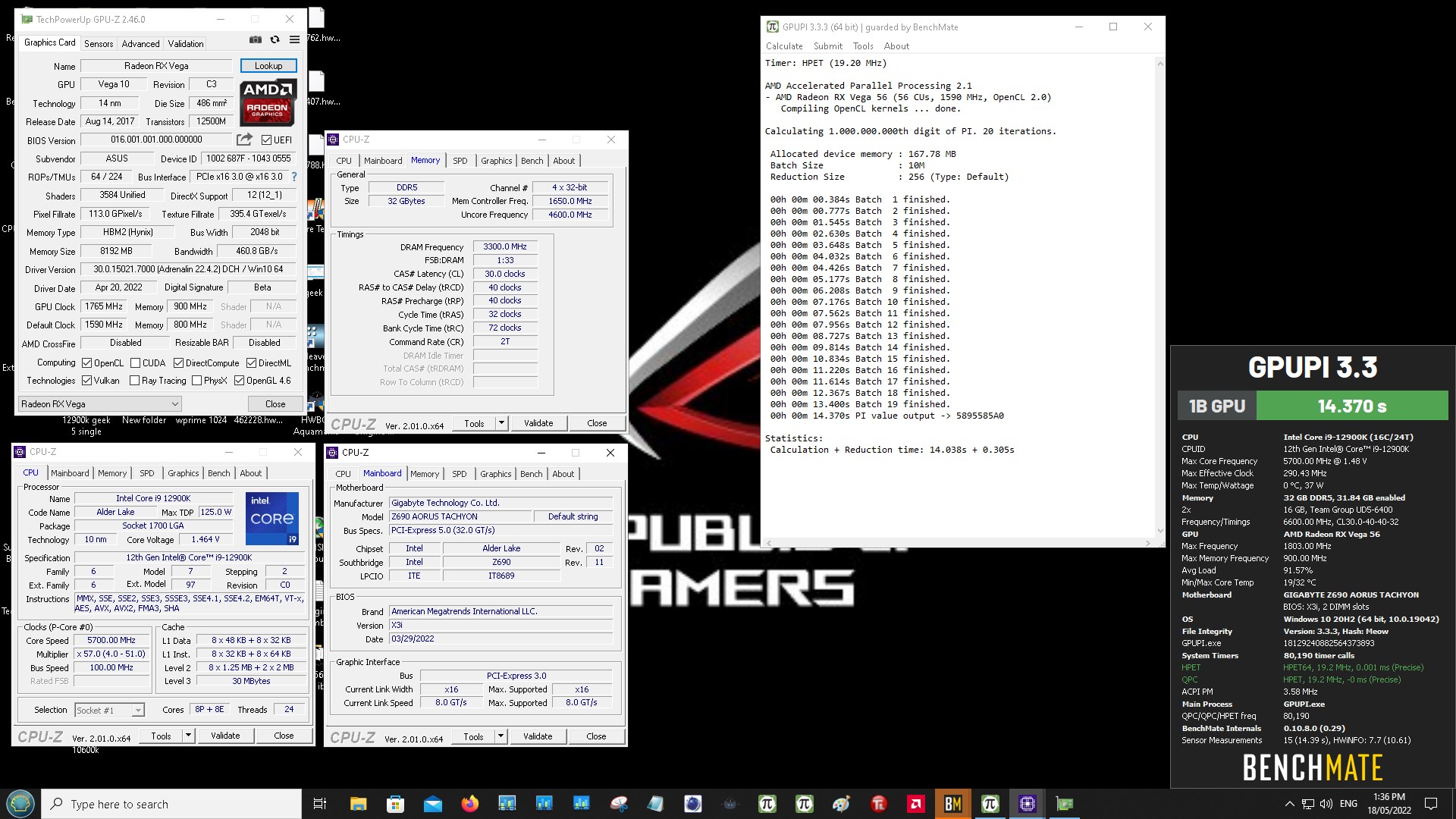
Task: Open the GPUPI Submit menu
Action: (x=828, y=46)
